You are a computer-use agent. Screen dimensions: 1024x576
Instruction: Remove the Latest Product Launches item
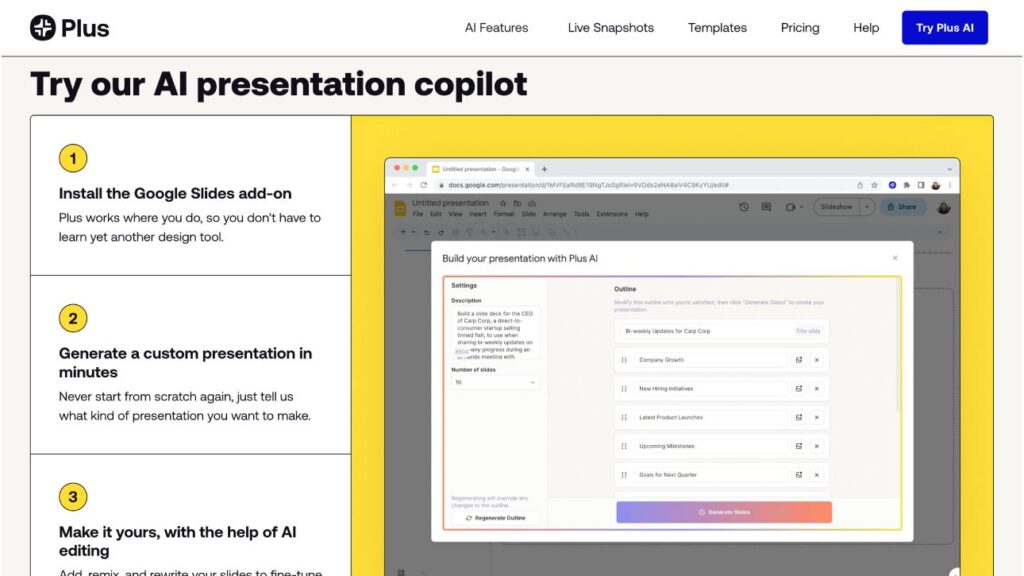pyautogui.click(x=816, y=417)
